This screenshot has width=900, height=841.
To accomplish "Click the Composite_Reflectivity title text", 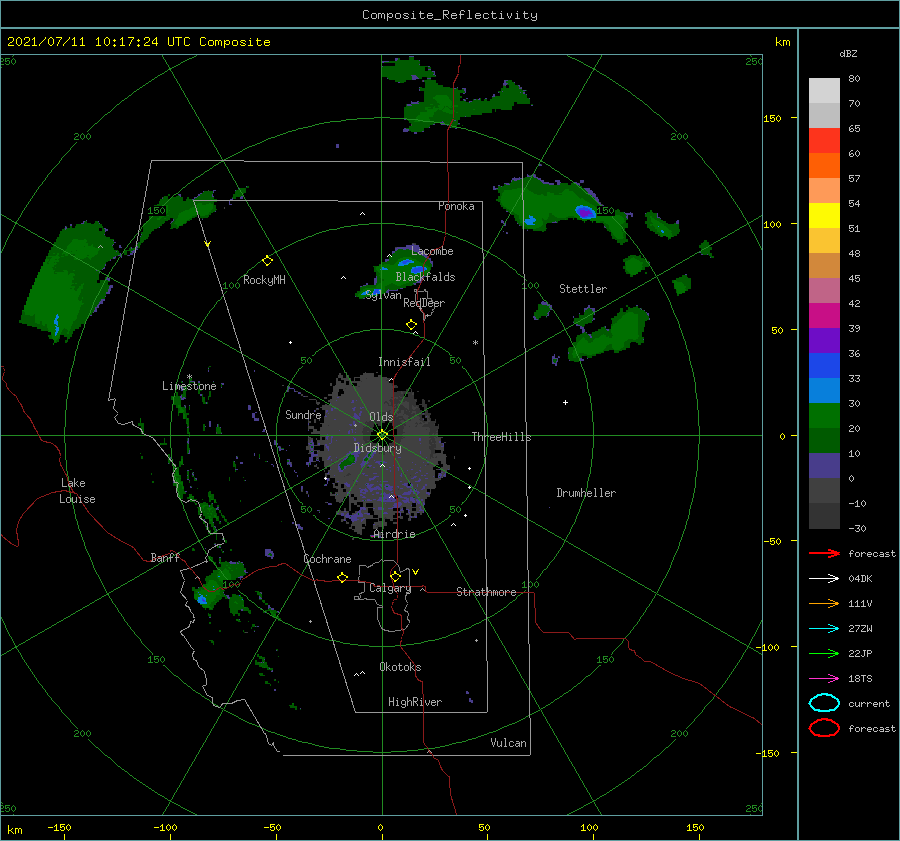I will point(450,15).
